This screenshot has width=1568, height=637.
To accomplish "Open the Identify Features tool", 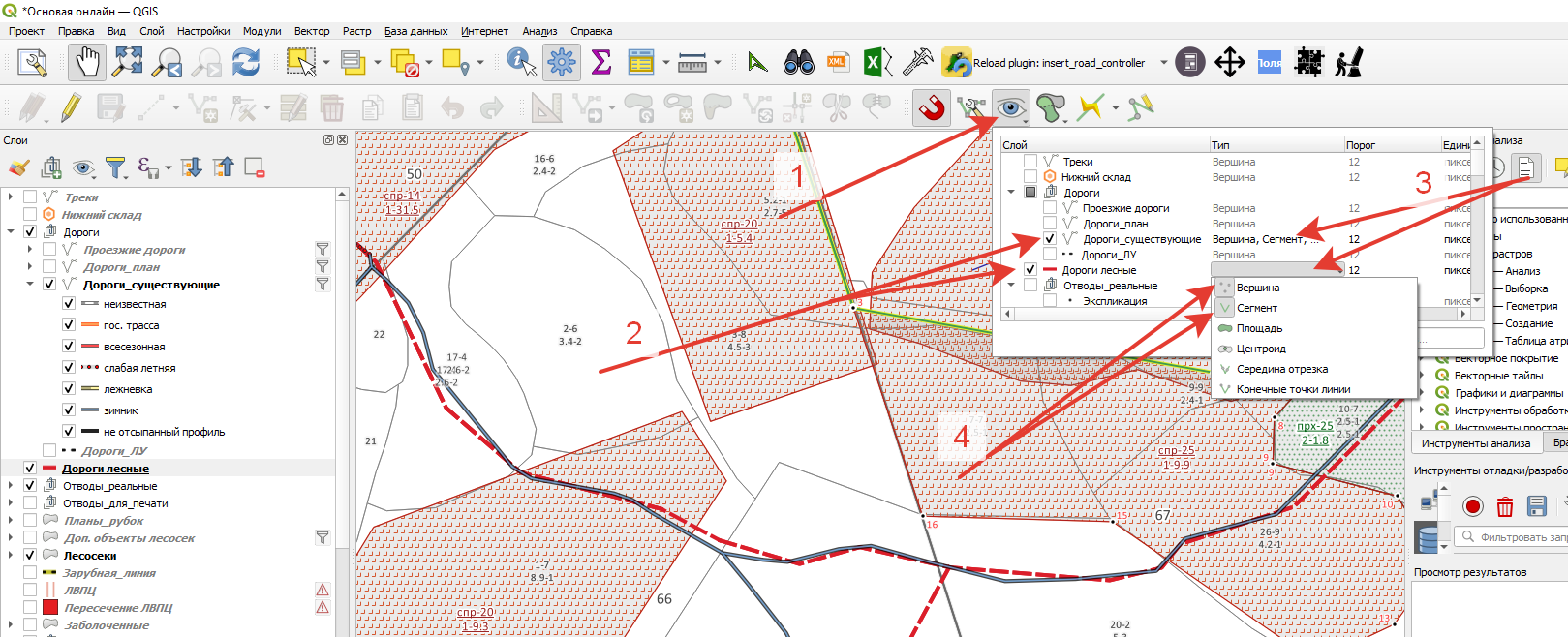I will 521,63.
